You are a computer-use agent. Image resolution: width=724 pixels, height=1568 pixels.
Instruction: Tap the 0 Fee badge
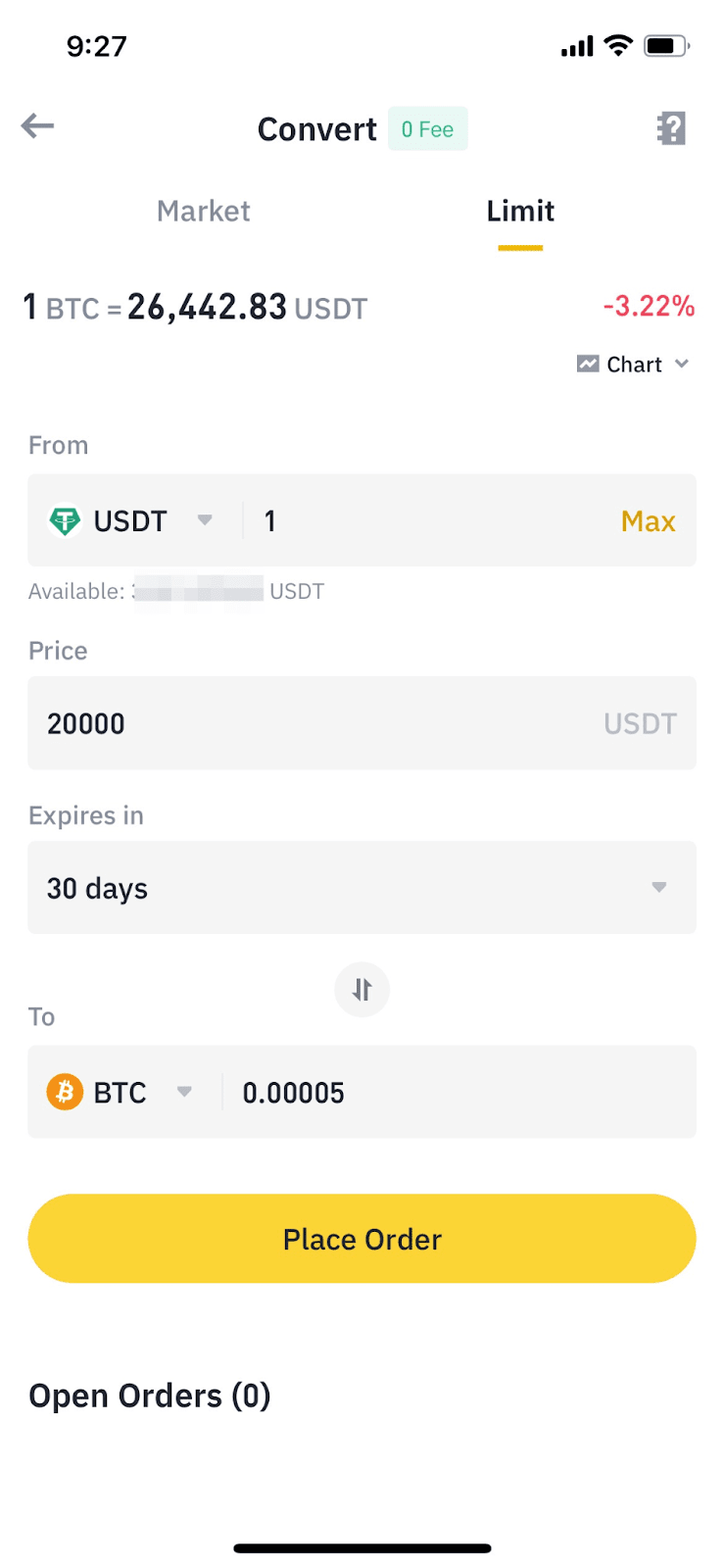point(427,129)
